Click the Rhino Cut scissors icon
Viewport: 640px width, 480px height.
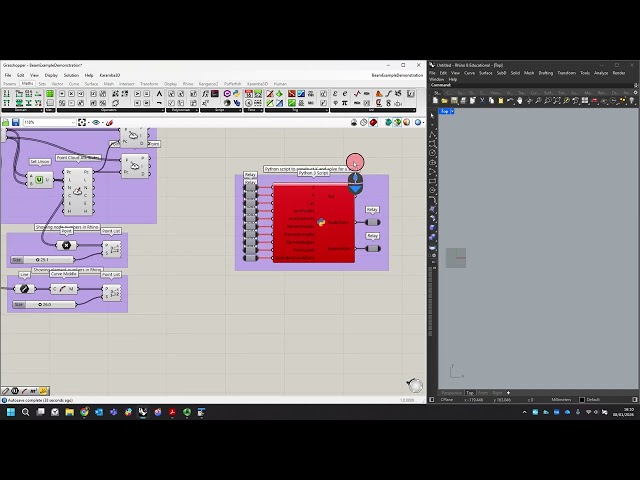tap(482, 100)
